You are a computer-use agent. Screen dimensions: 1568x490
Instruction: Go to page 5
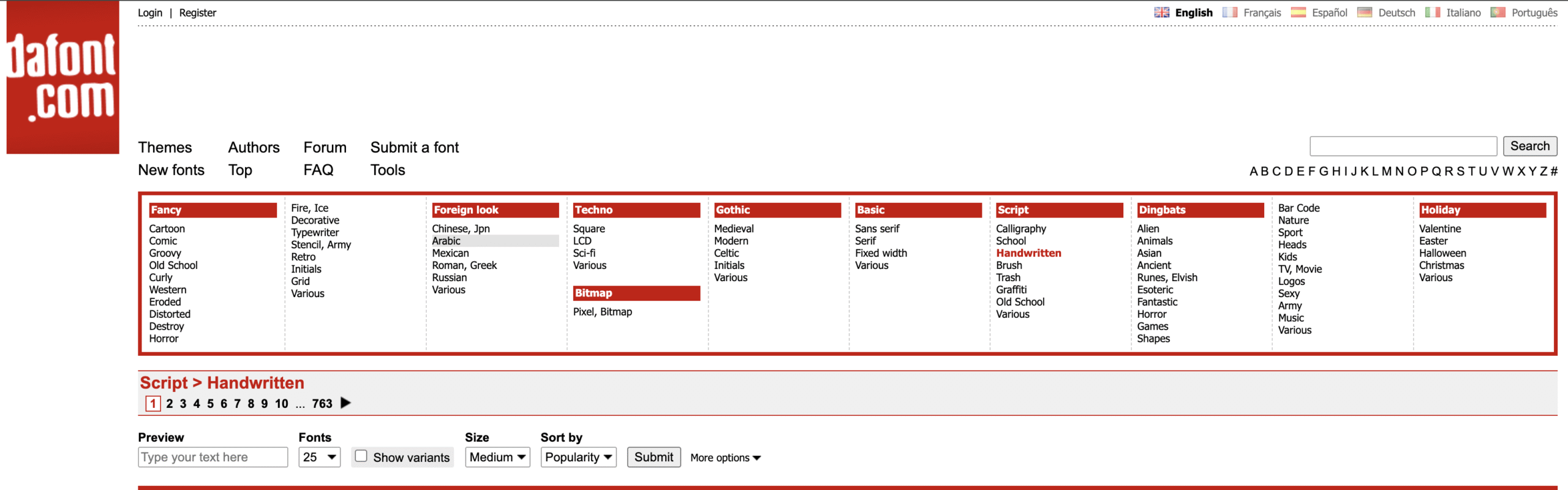pyautogui.click(x=210, y=404)
